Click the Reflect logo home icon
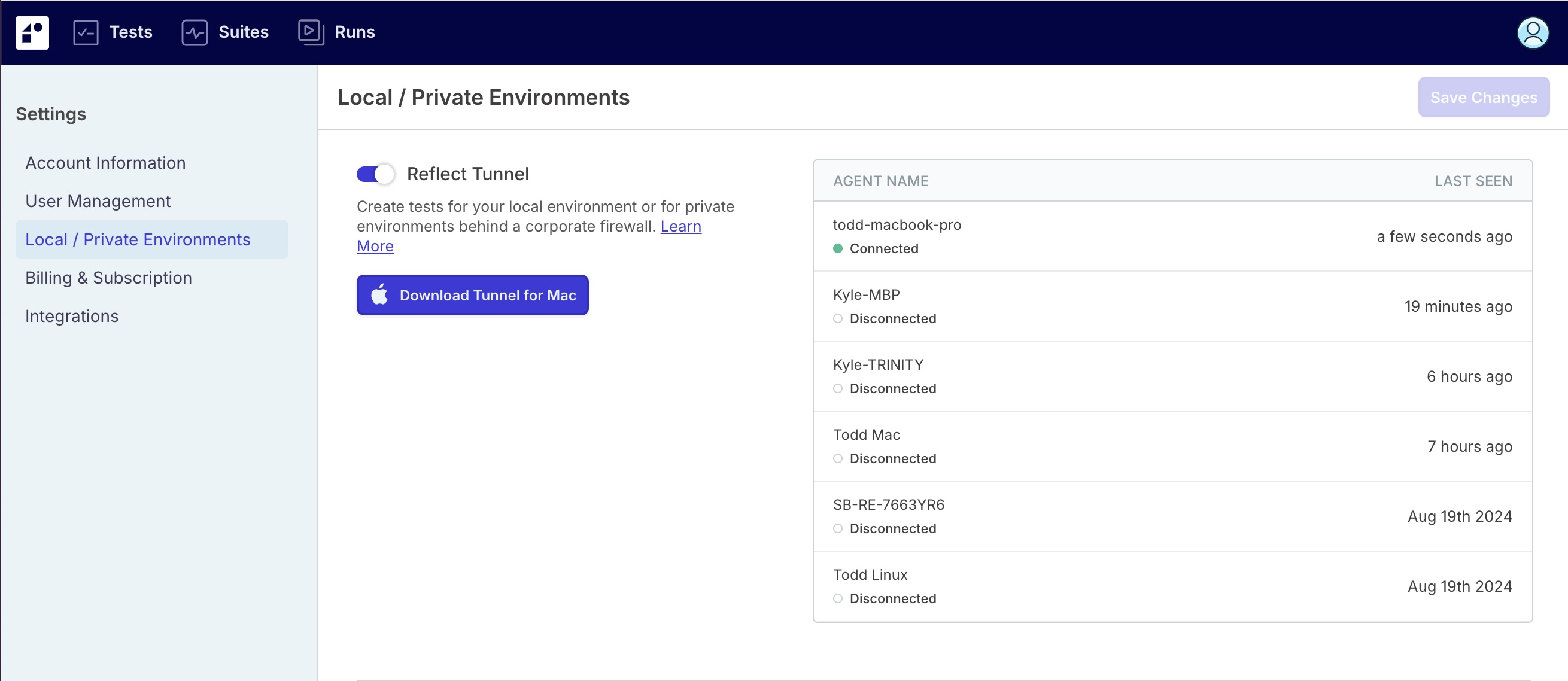 point(32,32)
